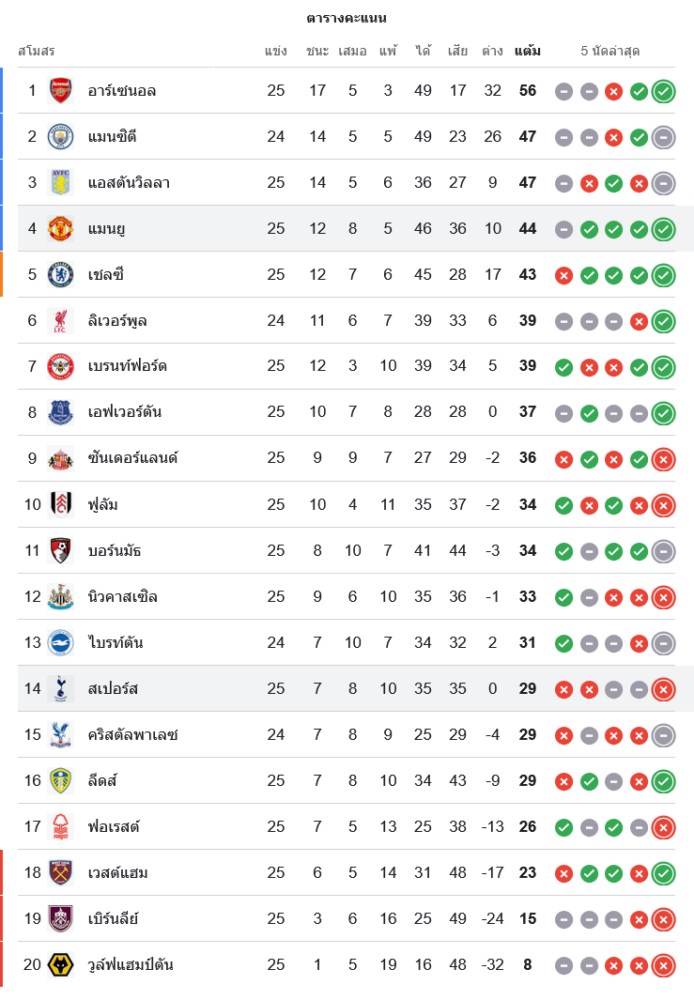Click Arsenal's latest match win indicator
Screen dimensions: 694x1000
[x=662, y=92]
